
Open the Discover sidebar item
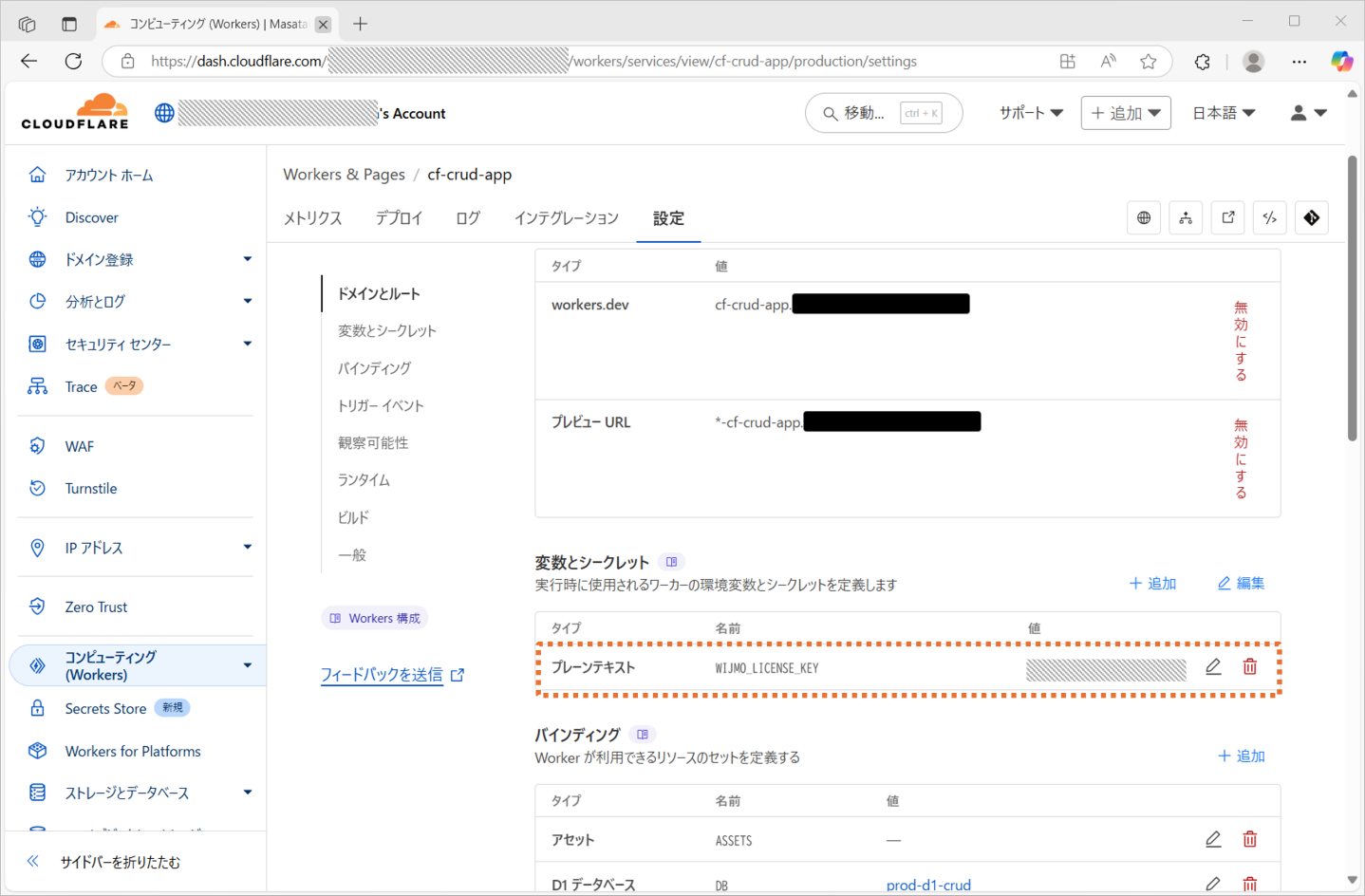click(91, 217)
